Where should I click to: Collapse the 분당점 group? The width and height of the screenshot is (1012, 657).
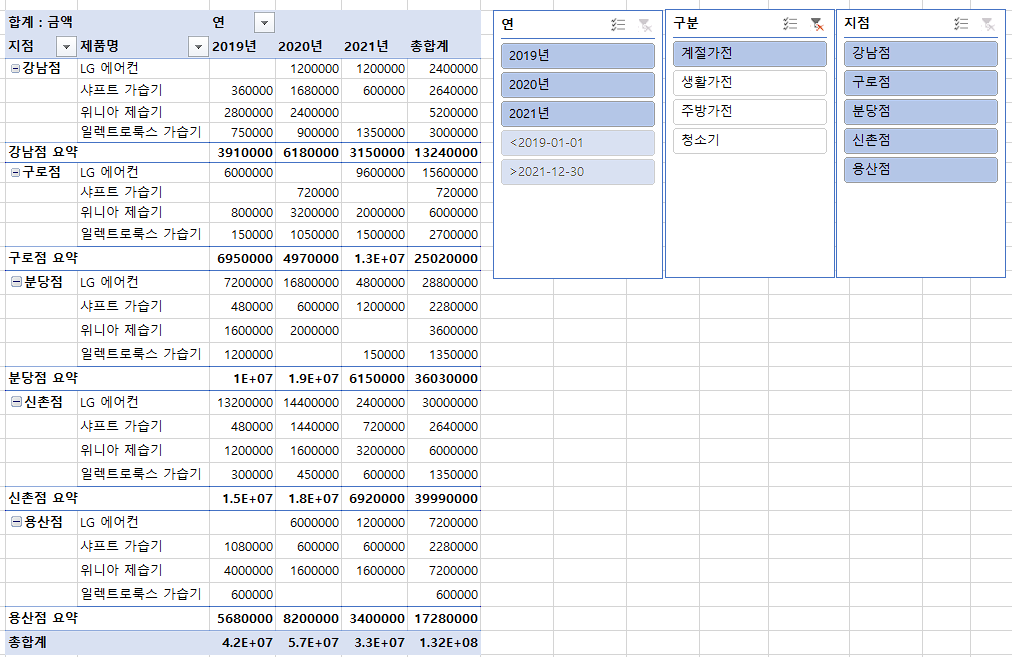[x=16, y=282]
